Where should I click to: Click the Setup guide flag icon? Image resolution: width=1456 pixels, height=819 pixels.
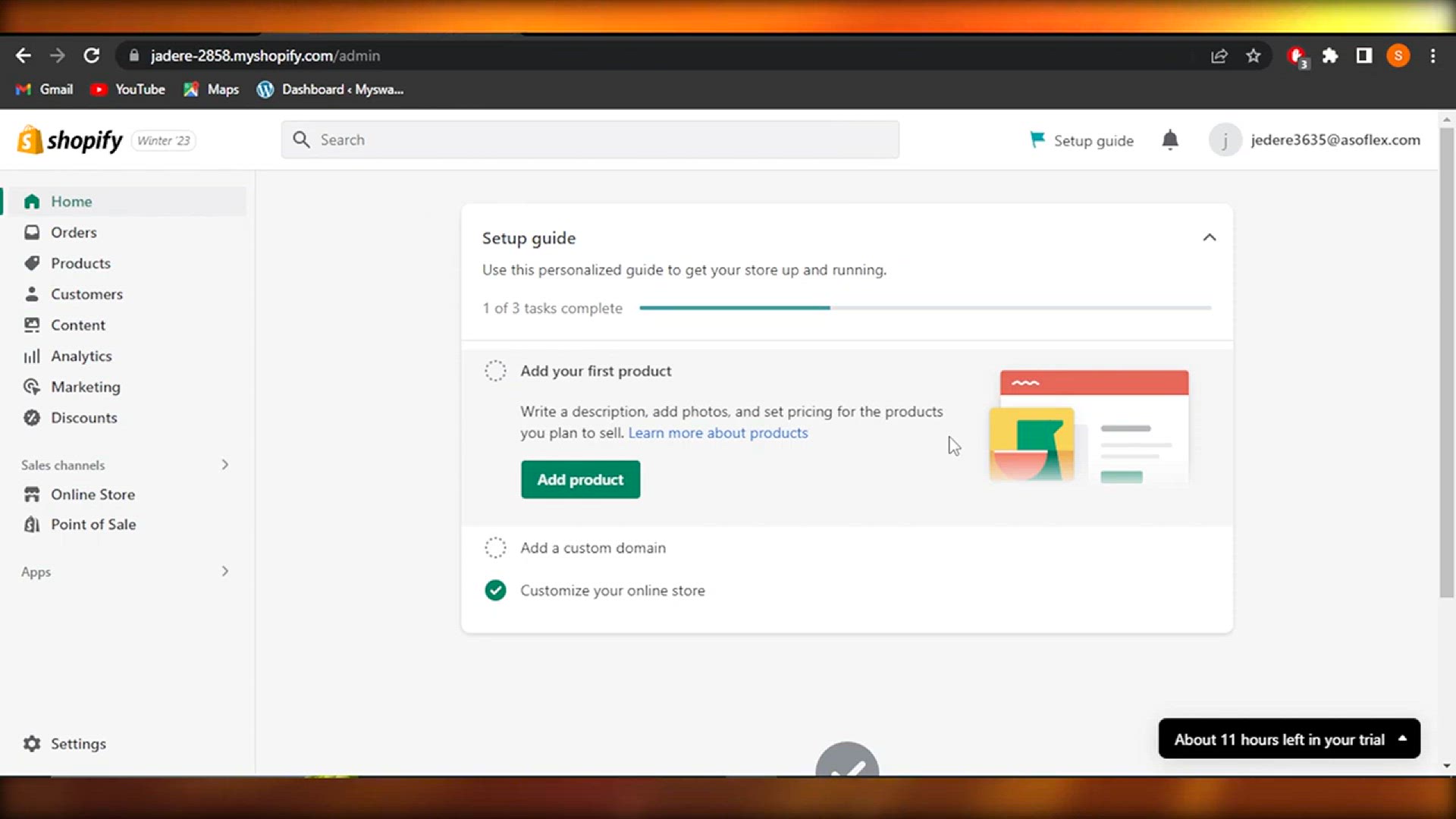(x=1037, y=140)
